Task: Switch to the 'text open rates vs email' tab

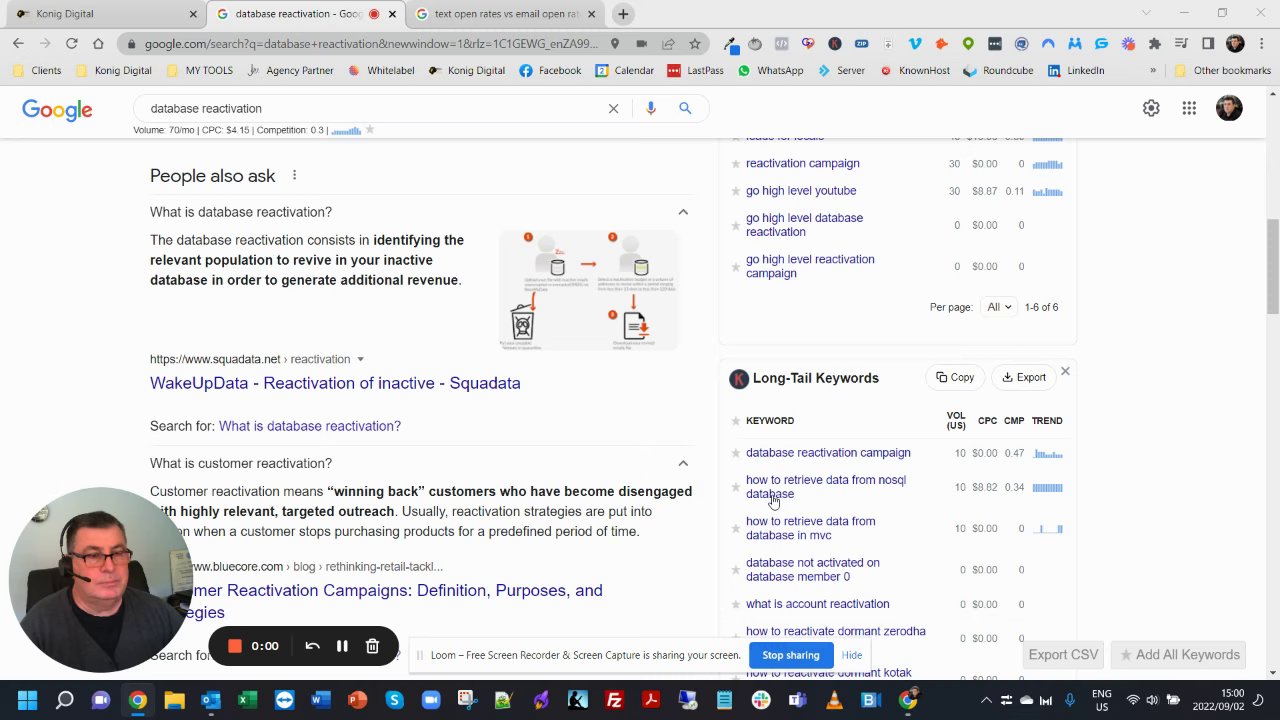Action: (507, 14)
